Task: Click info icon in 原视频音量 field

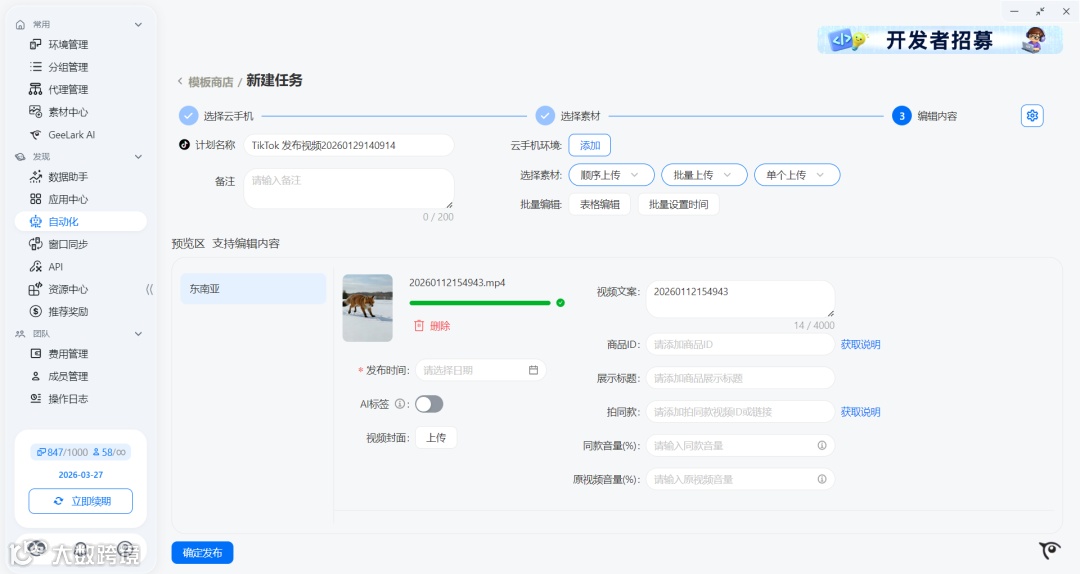Action: pyautogui.click(x=822, y=479)
